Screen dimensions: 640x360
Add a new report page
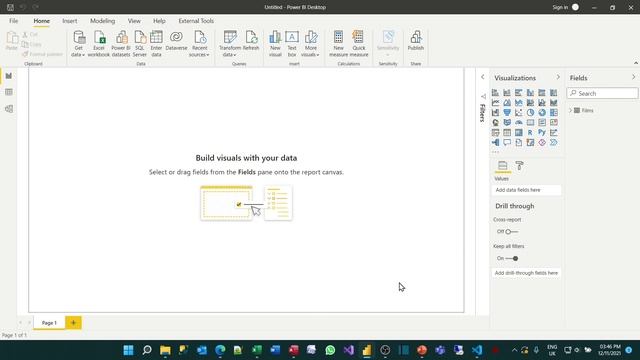[x=73, y=322]
